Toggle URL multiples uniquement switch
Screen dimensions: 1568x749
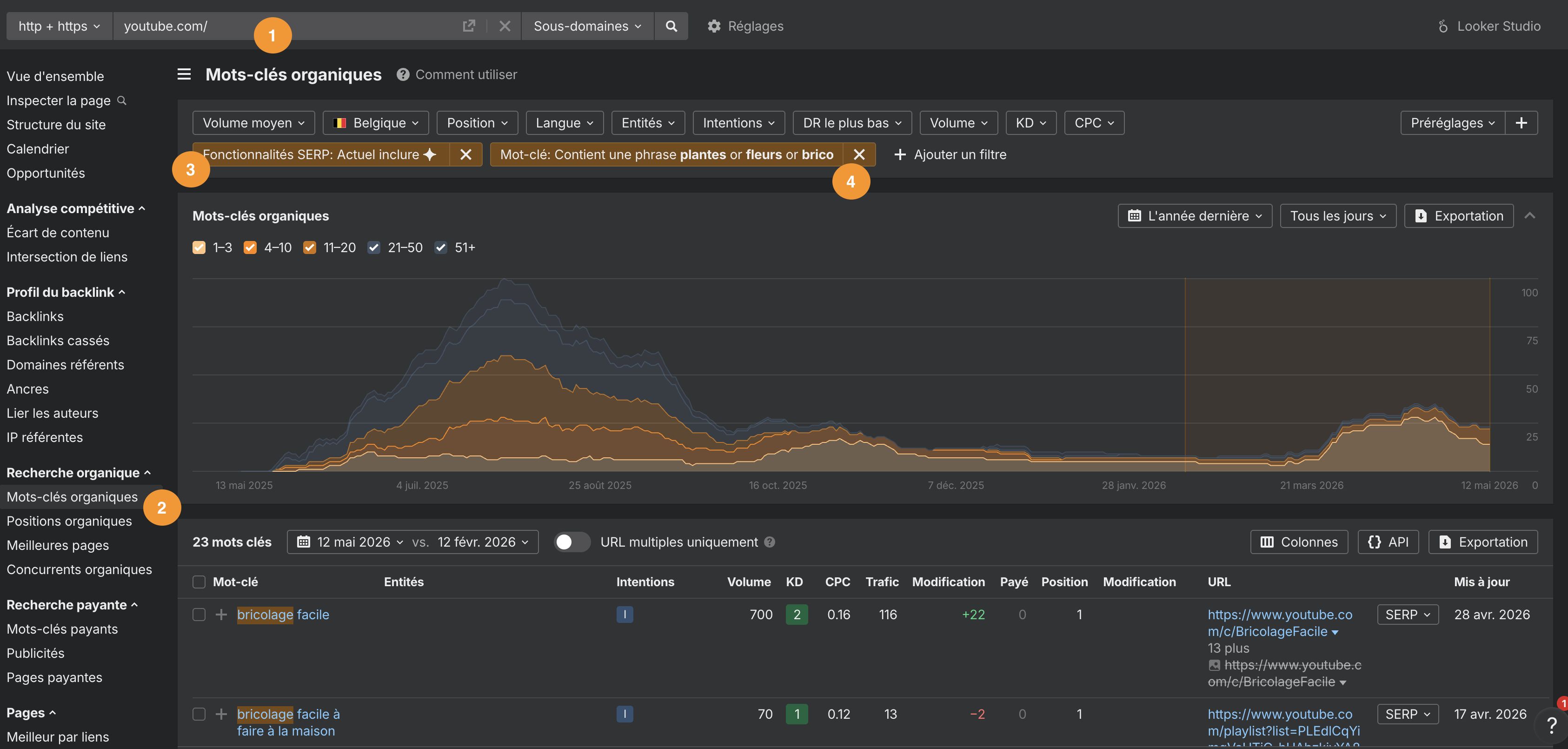(572, 542)
